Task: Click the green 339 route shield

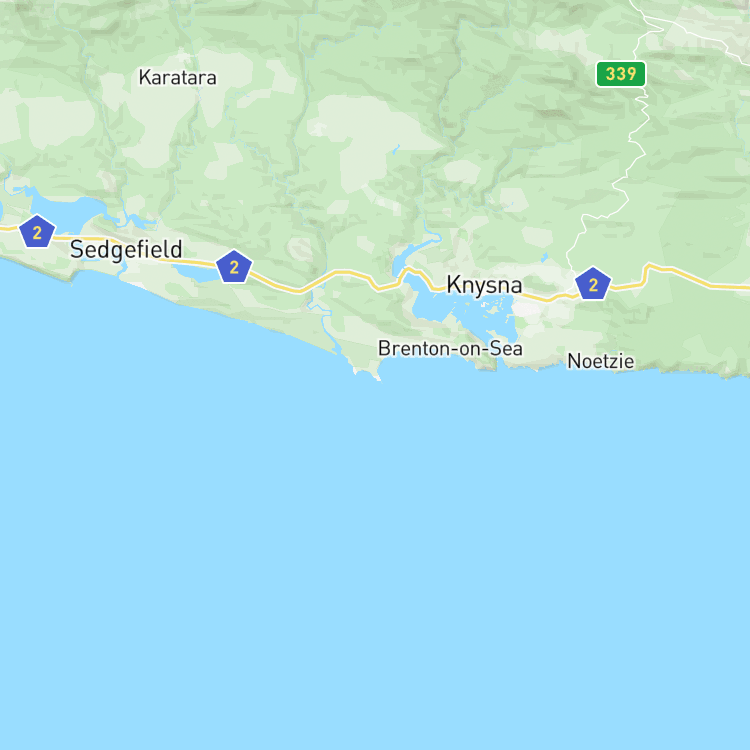Action: click(620, 74)
